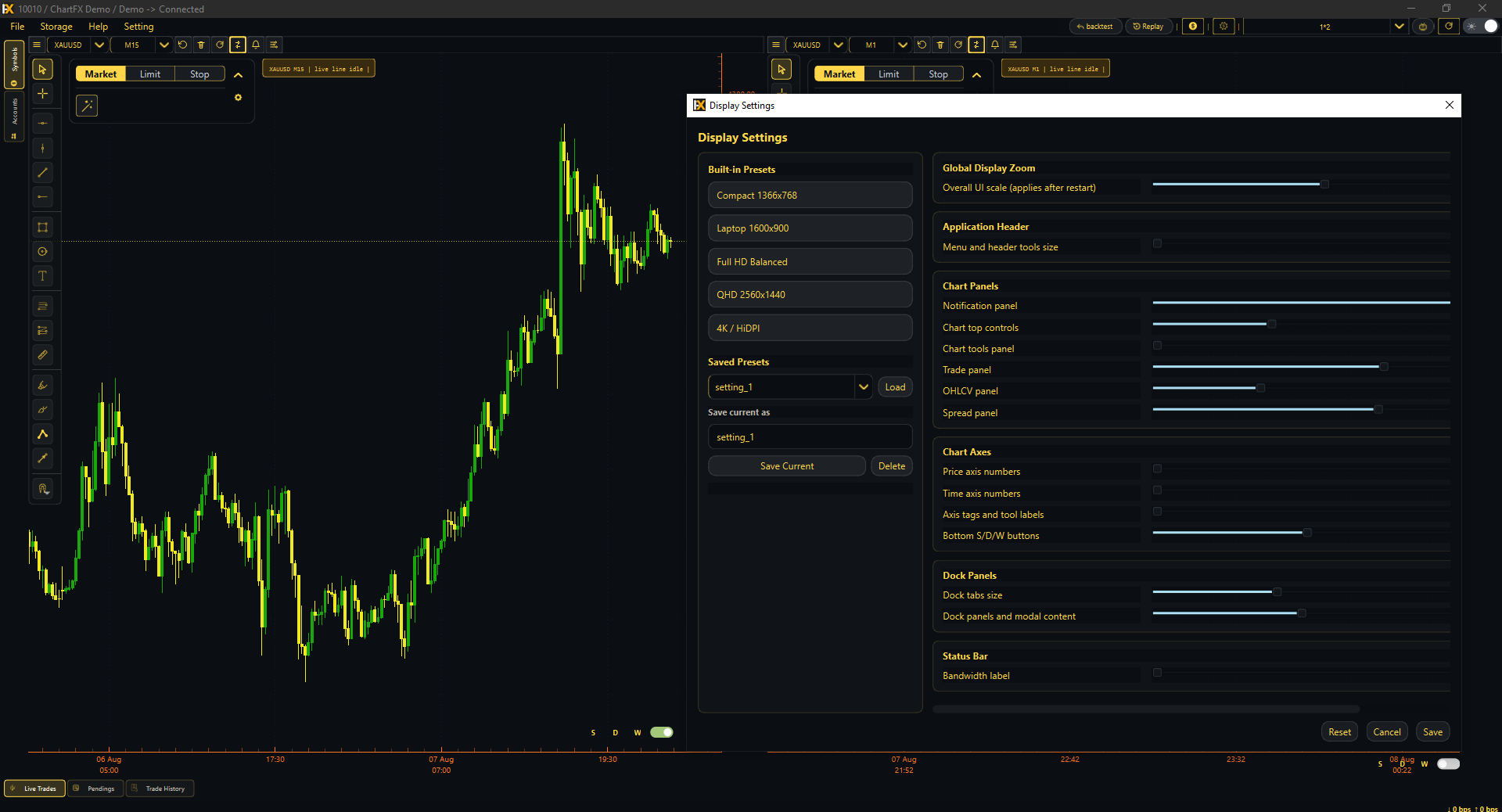Viewport: 1502px width, 812px height.
Task: Click the undo arrow icon in left chart toolbar
Action: 183,45
